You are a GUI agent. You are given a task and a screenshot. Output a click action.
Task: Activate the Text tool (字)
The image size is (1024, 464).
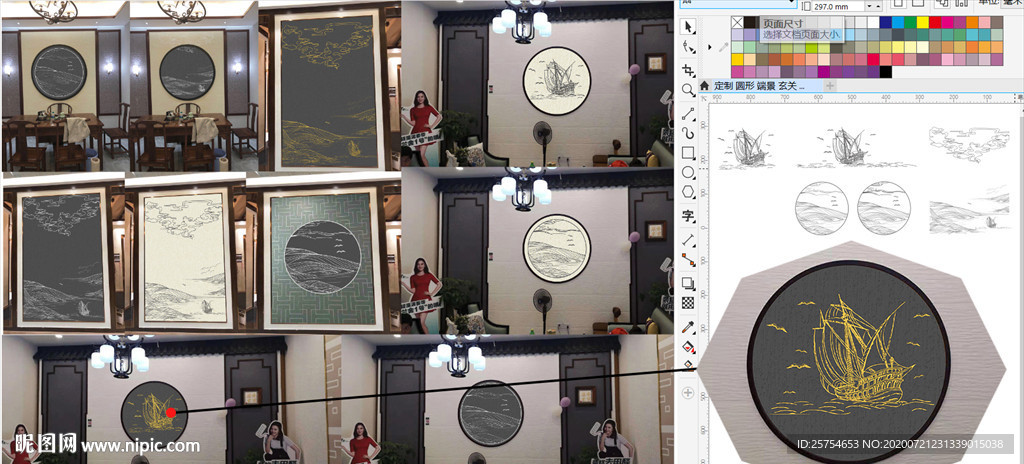click(x=688, y=215)
